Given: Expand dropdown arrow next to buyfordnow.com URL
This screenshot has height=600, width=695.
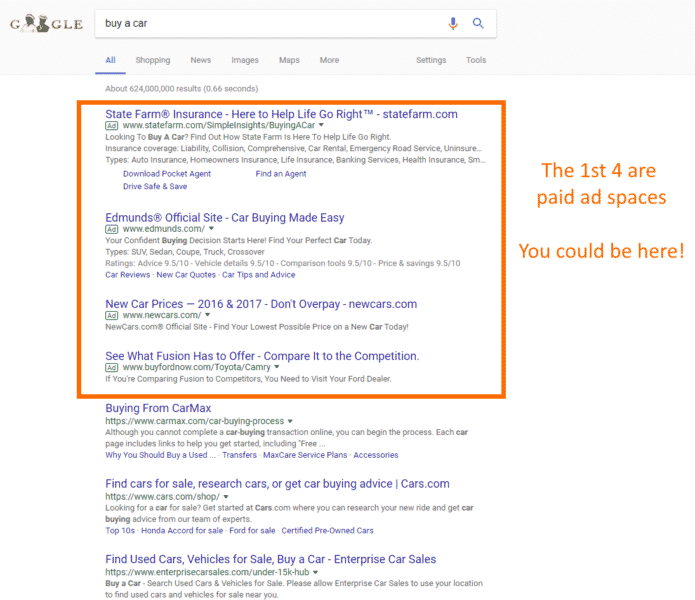Looking at the screenshot, I should (x=277, y=367).
